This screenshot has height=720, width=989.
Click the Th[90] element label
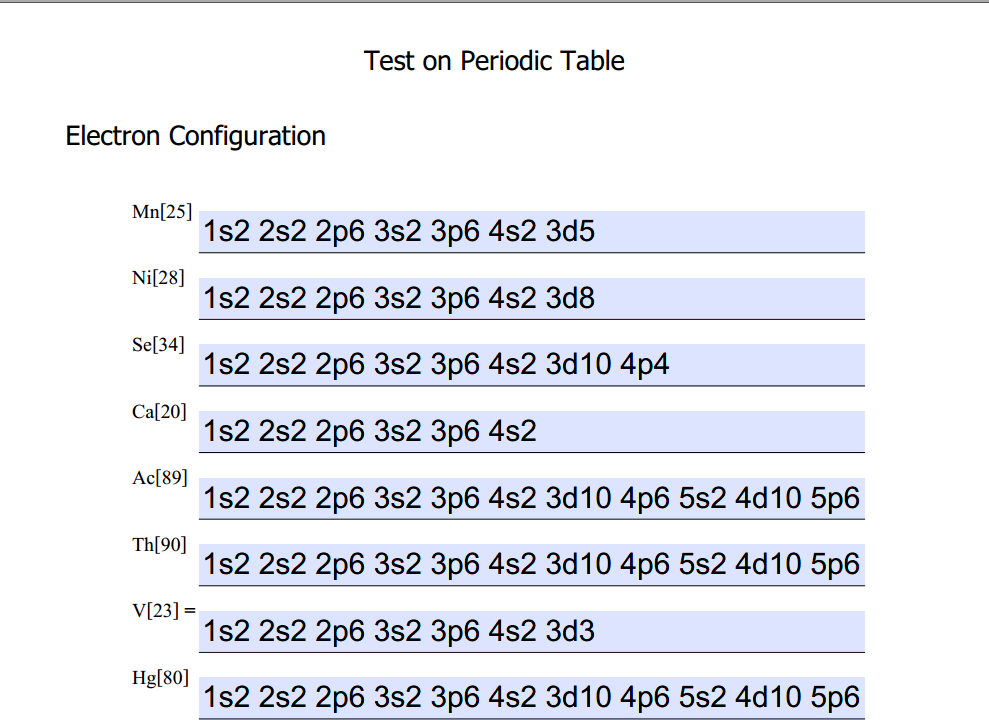tap(159, 545)
